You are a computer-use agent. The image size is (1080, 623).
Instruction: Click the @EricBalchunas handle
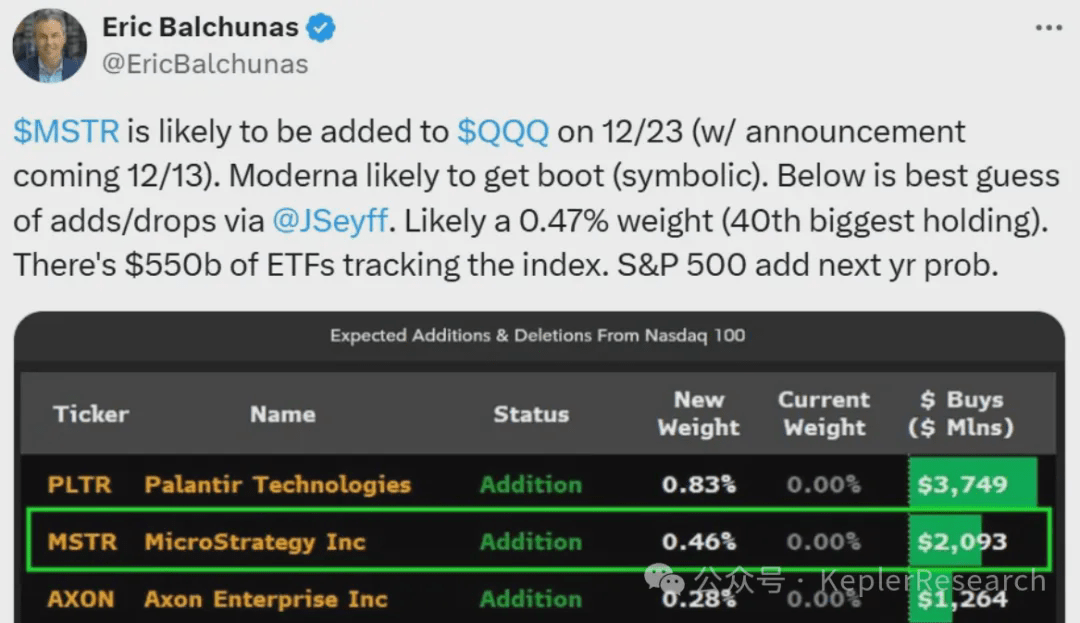pos(204,64)
